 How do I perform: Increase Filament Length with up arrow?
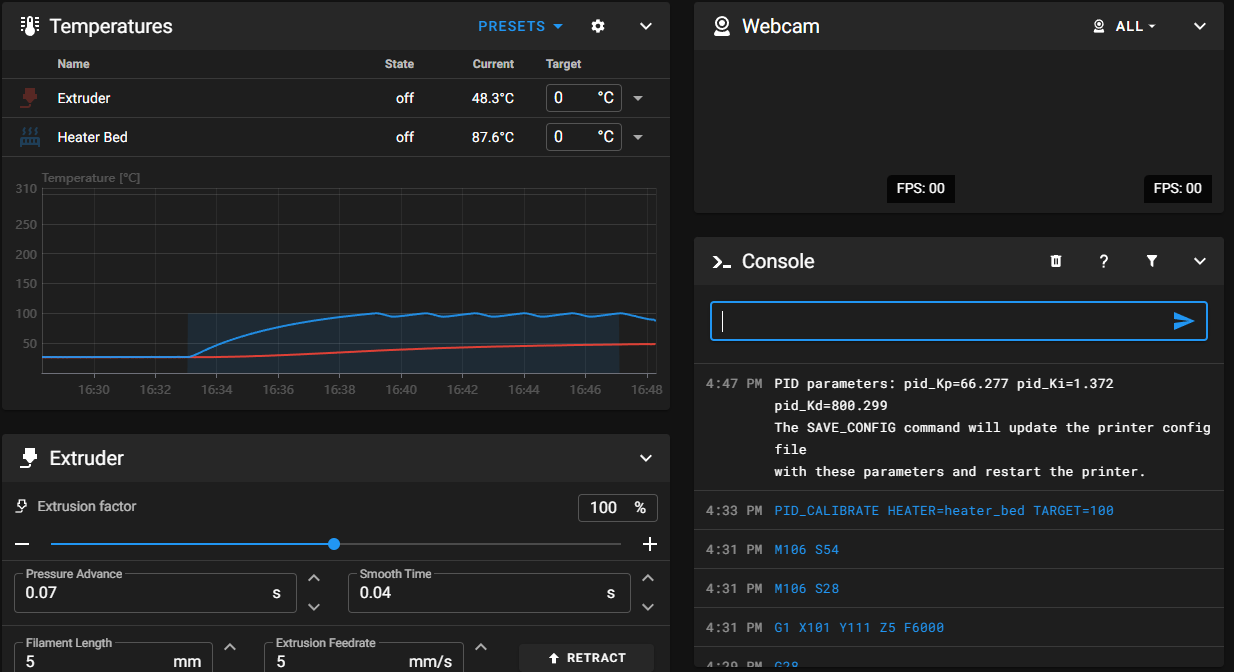tap(230, 647)
